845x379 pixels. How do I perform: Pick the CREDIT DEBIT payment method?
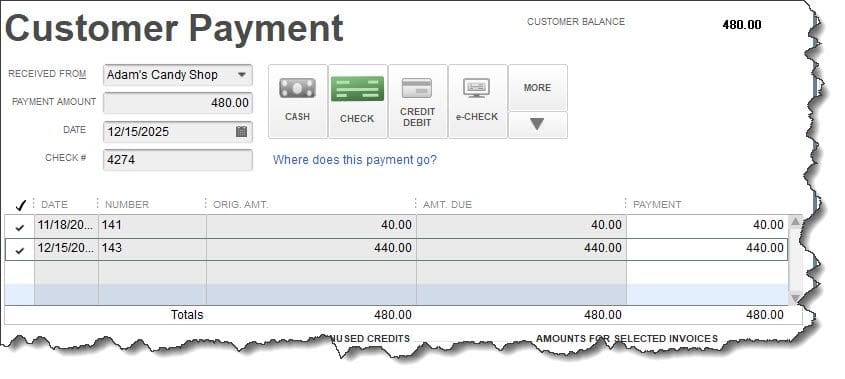pyautogui.click(x=418, y=101)
